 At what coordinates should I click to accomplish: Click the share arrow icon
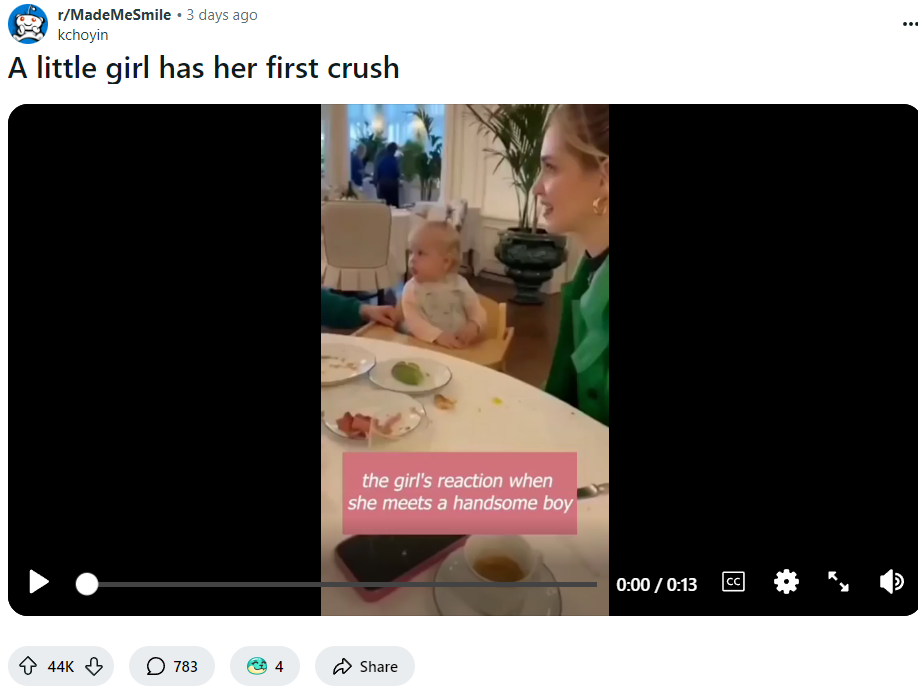[x=342, y=666]
